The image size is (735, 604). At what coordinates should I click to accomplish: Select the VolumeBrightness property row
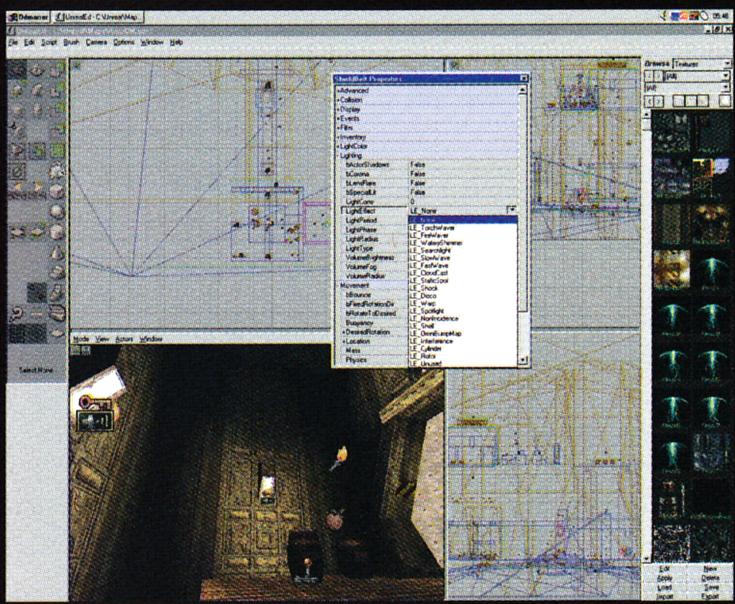click(375, 258)
